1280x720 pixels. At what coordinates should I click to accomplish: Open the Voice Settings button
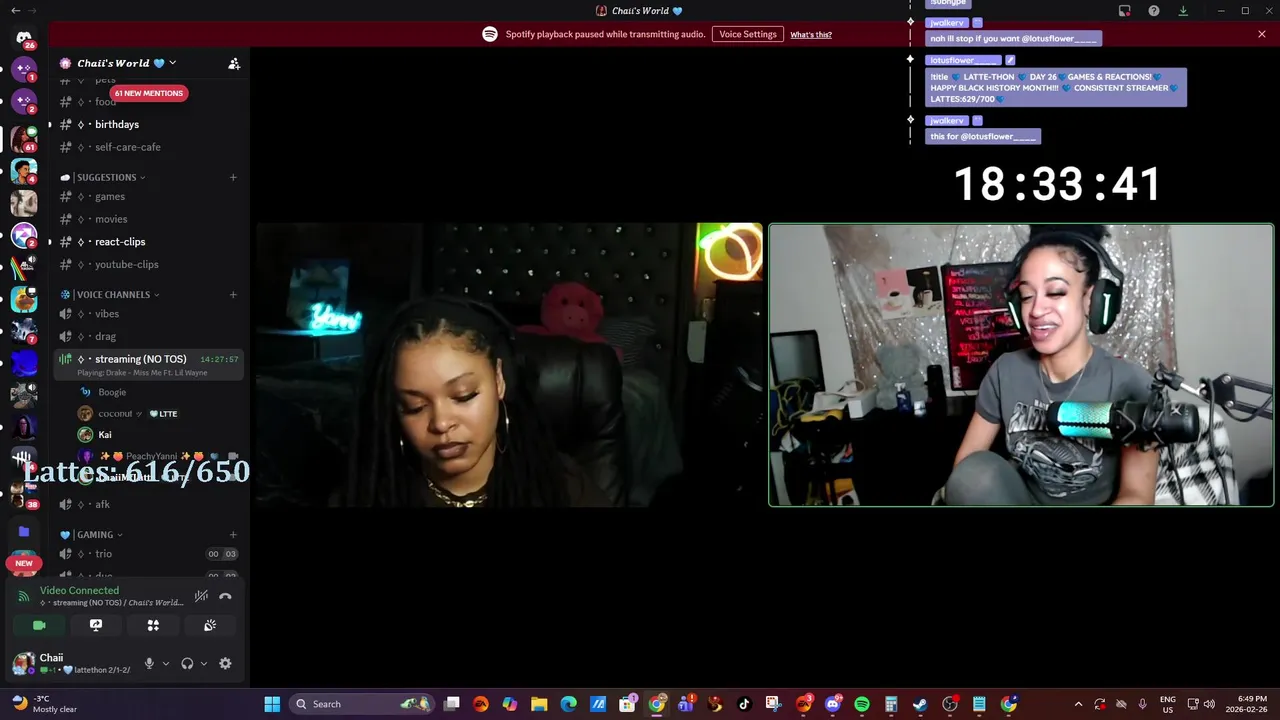click(x=748, y=34)
